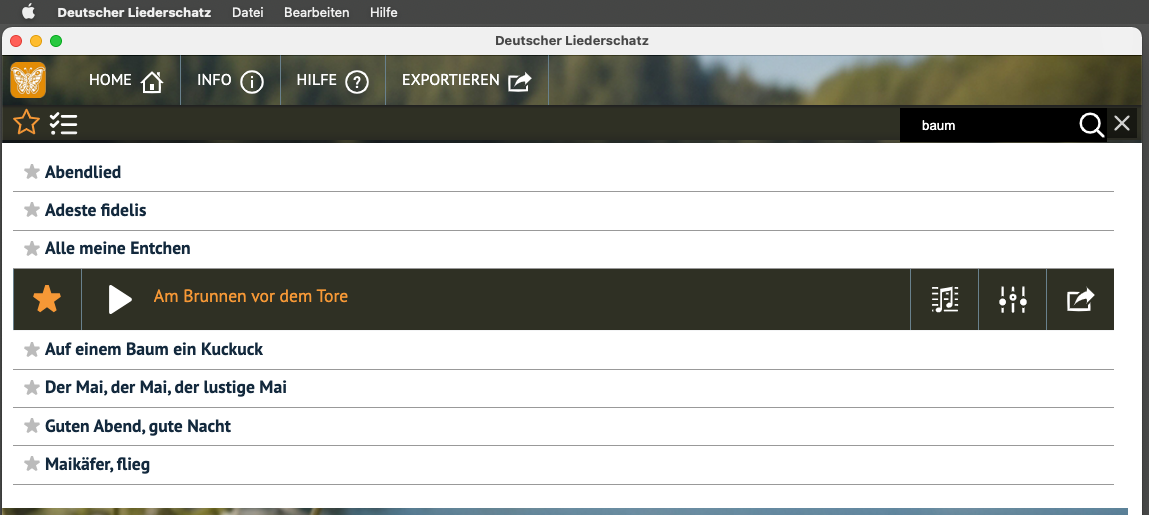Favorite Alle meine Entchen
The image size is (1149, 515).
pos(32,248)
